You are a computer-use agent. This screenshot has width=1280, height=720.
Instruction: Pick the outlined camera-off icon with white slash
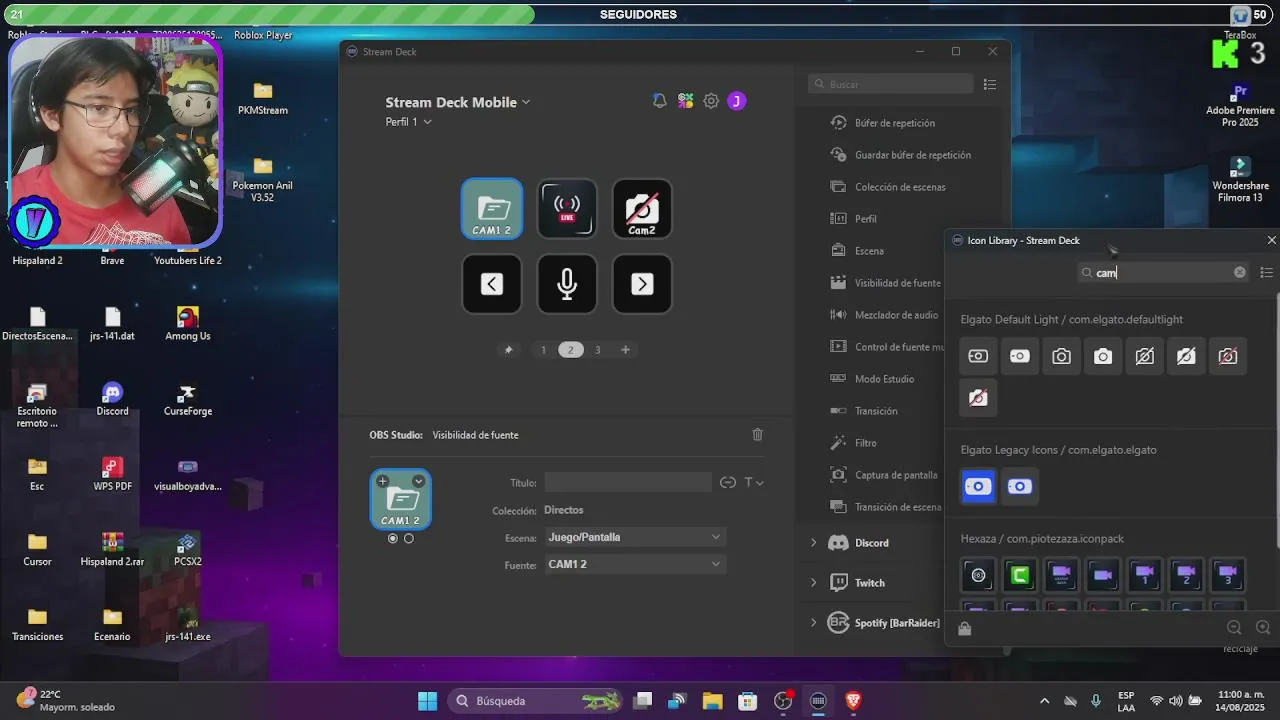pos(1145,356)
